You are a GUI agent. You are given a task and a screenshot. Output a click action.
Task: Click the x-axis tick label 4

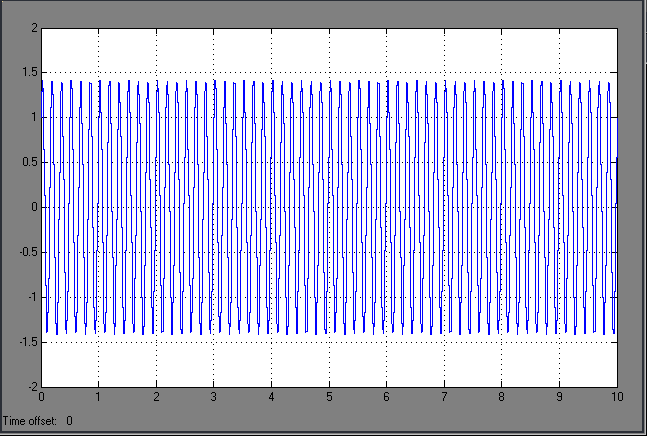coord(272,397)
